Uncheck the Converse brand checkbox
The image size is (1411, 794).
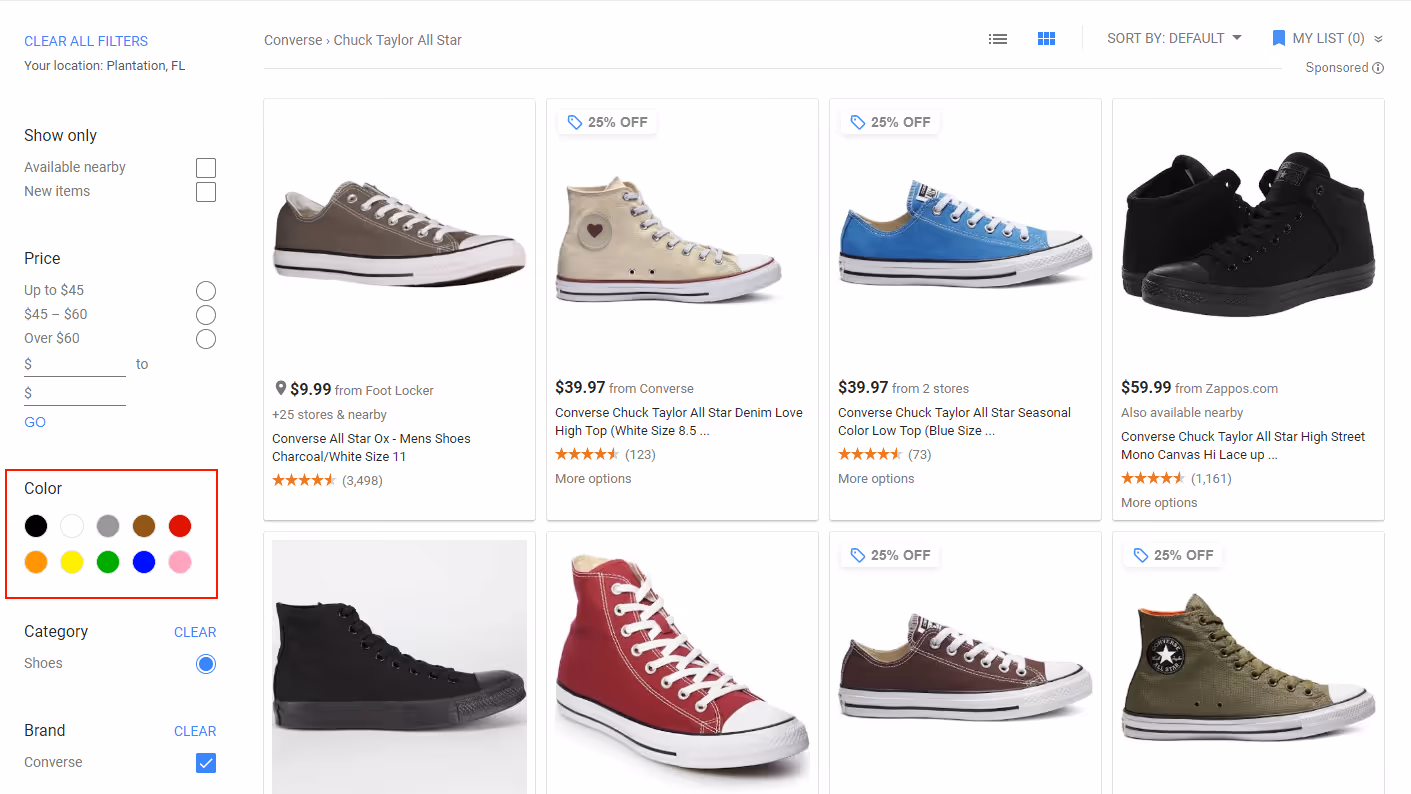pyautogui.click(x=206, y=763)
